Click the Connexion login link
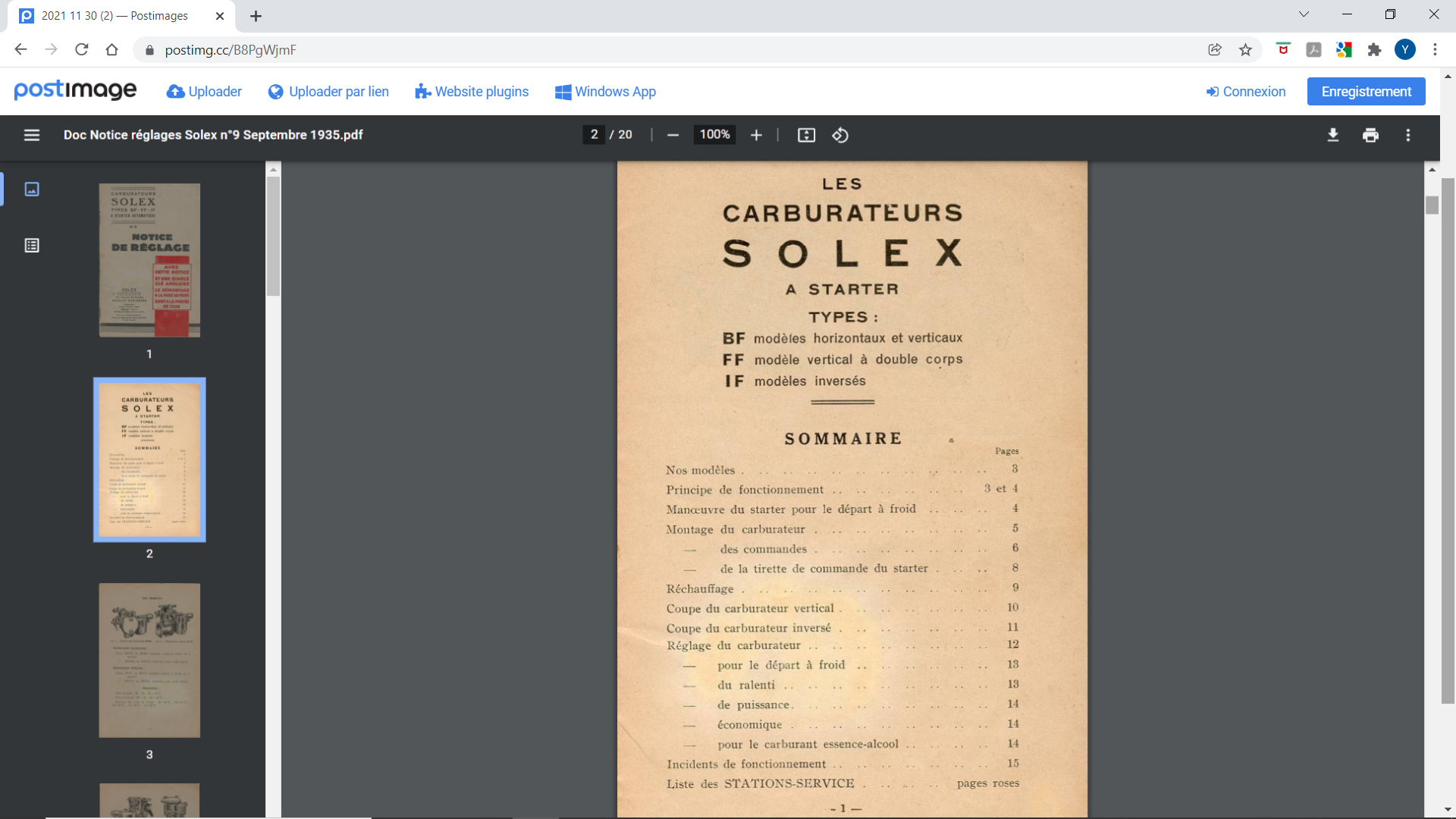The width and height of the screenshot is (1456, 819). pyautogui.click(x=1246, y=92)
